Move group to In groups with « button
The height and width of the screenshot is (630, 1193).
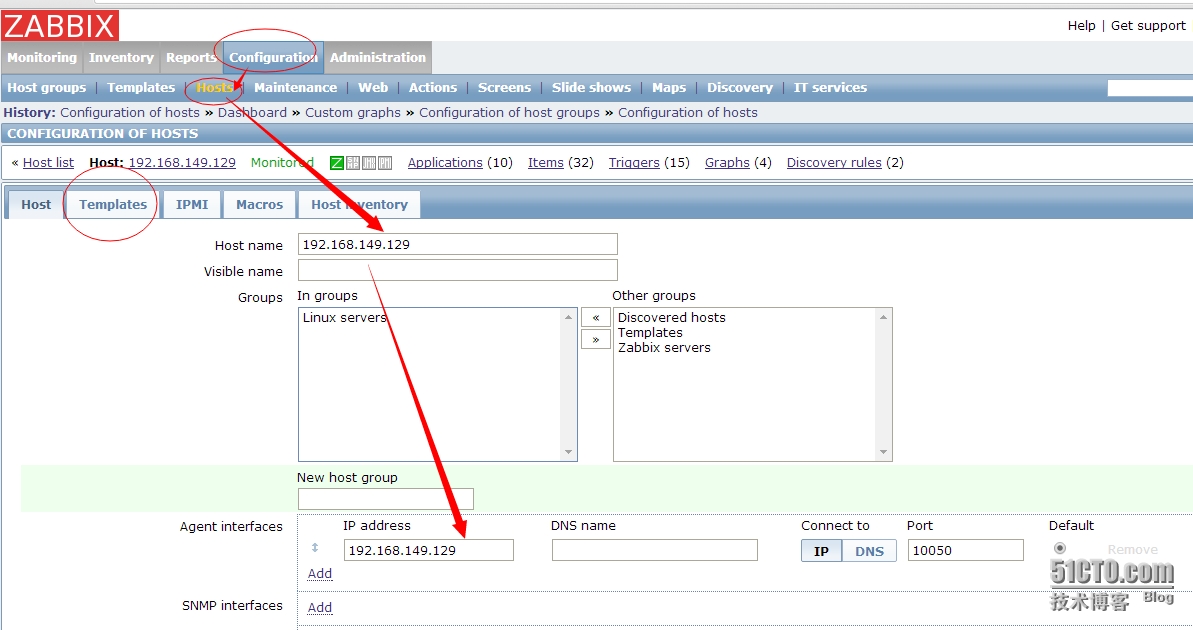[x=596, y=317]
